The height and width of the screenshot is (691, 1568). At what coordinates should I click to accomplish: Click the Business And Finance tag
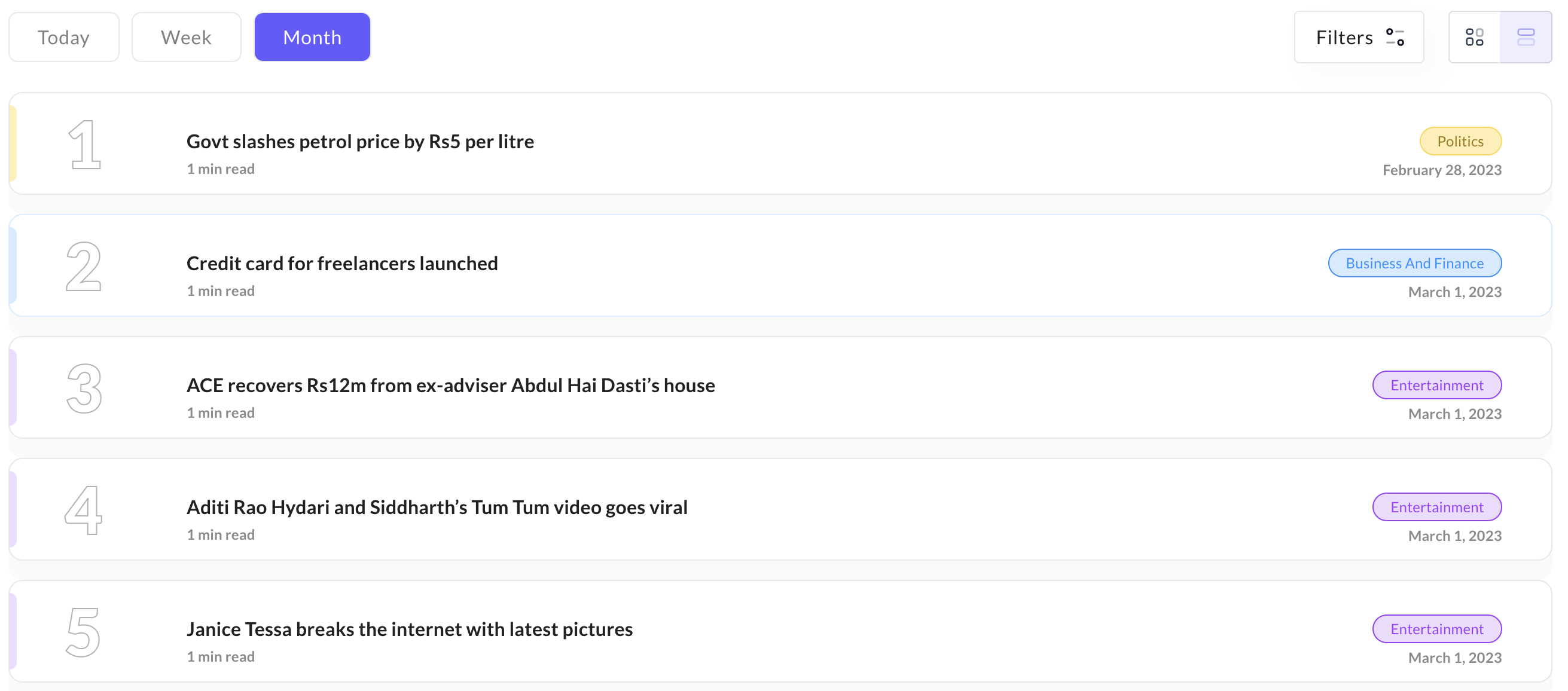click(1415, 263)
